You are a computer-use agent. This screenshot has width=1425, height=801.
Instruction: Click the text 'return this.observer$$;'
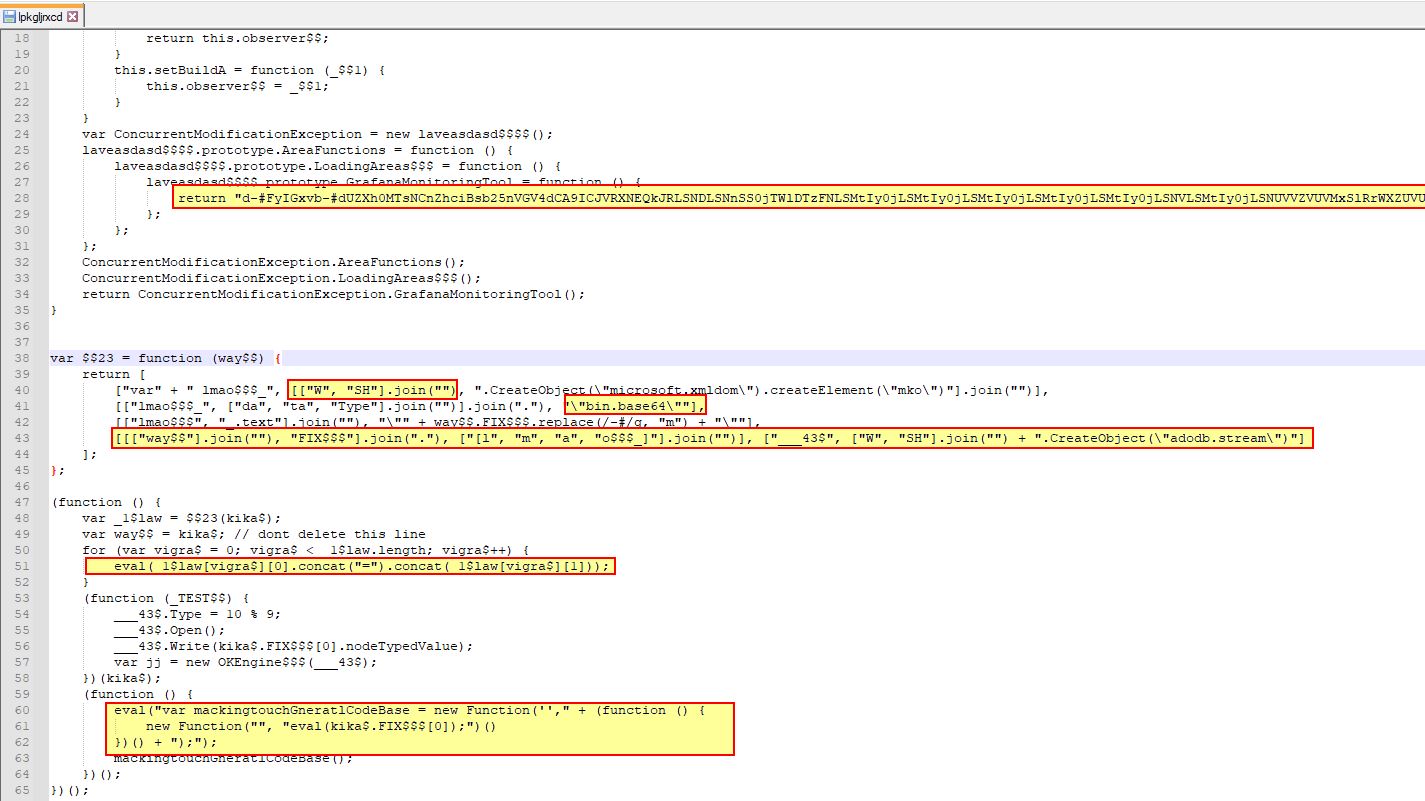pyautogui.click(x=237, y=38)
